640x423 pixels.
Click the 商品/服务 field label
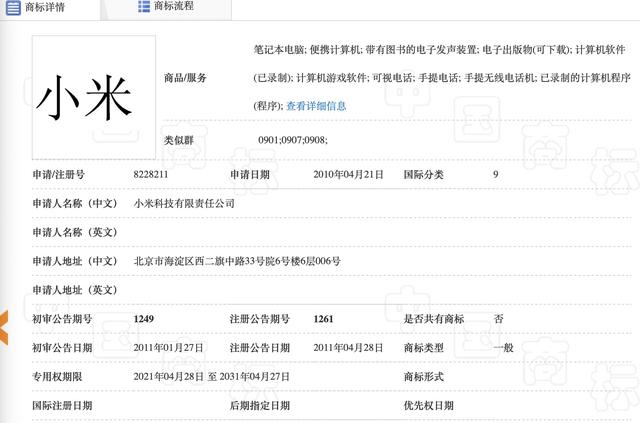[185, 78]
